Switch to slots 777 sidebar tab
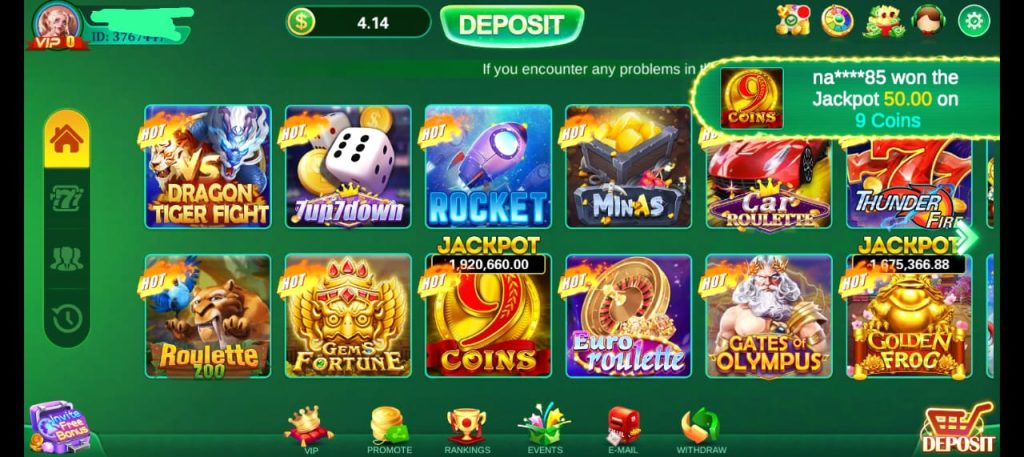Viewport: 1024px width, 457px height. (67, 198)
